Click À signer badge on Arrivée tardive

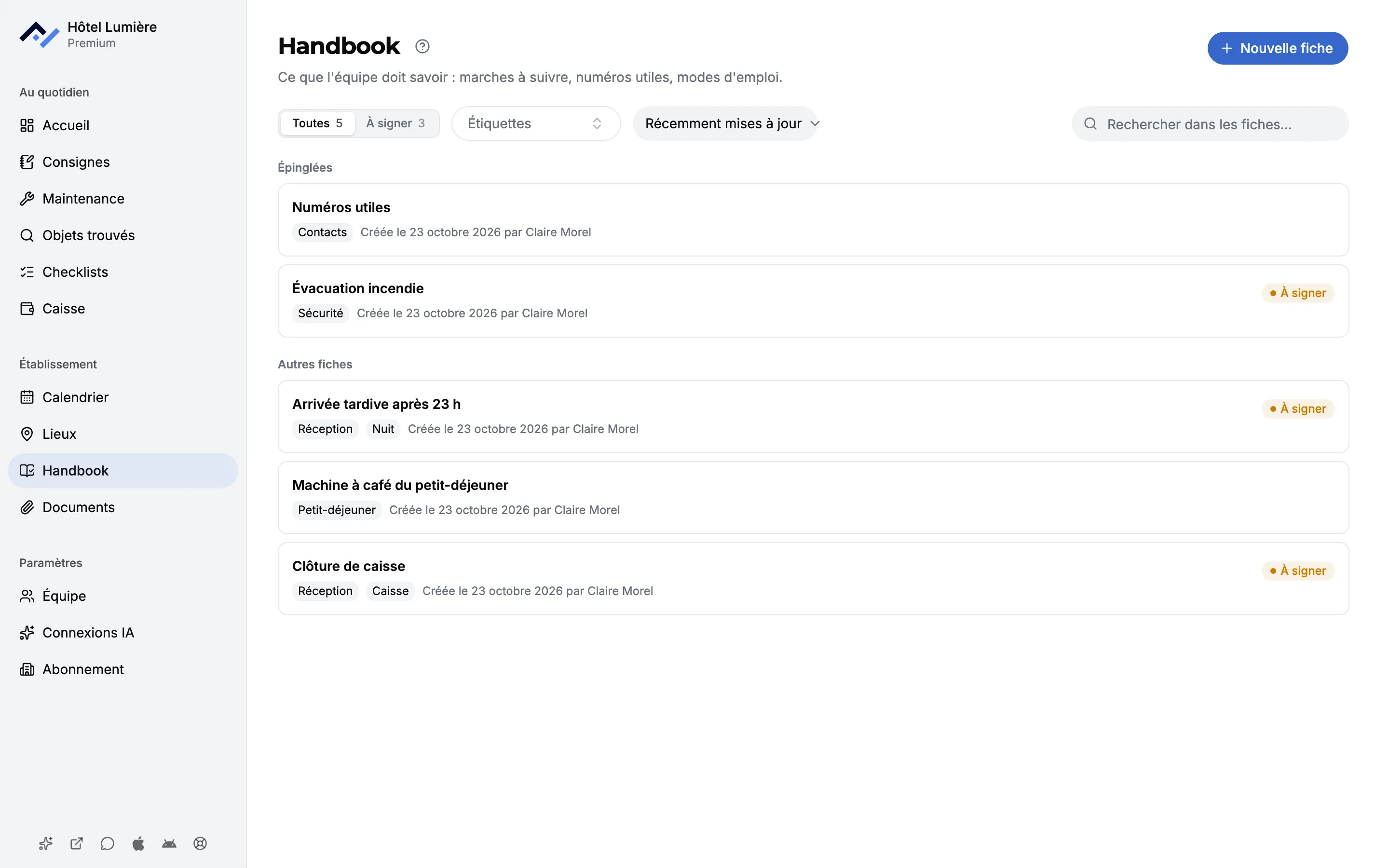pos(1298,409)
